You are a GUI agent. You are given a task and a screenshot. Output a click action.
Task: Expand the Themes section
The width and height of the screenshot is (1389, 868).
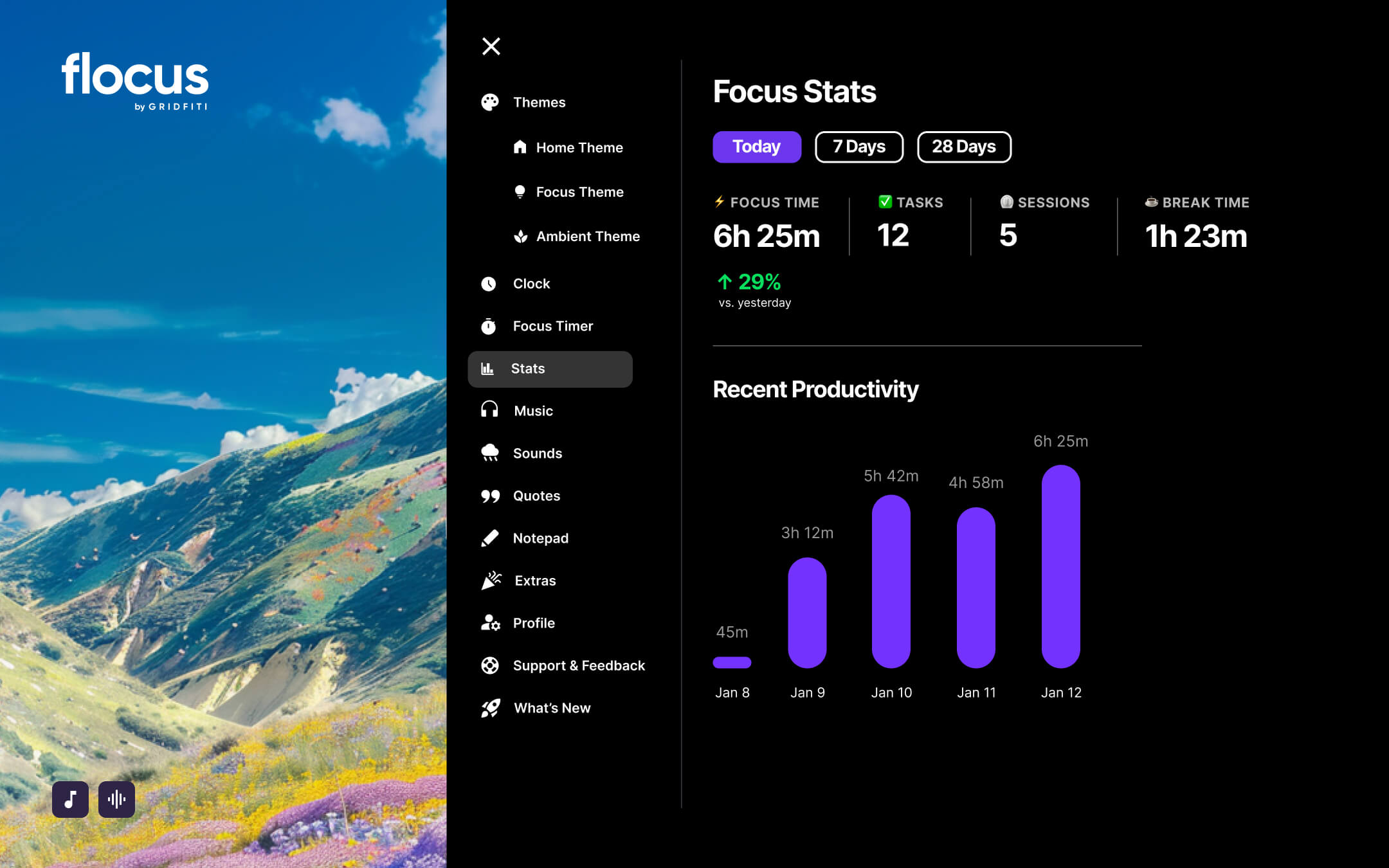point(539,102)
